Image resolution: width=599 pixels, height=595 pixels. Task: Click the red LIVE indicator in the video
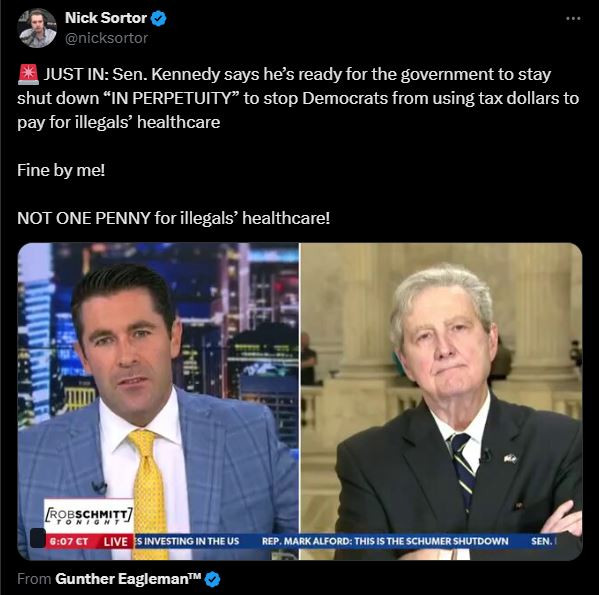(115, 542)
